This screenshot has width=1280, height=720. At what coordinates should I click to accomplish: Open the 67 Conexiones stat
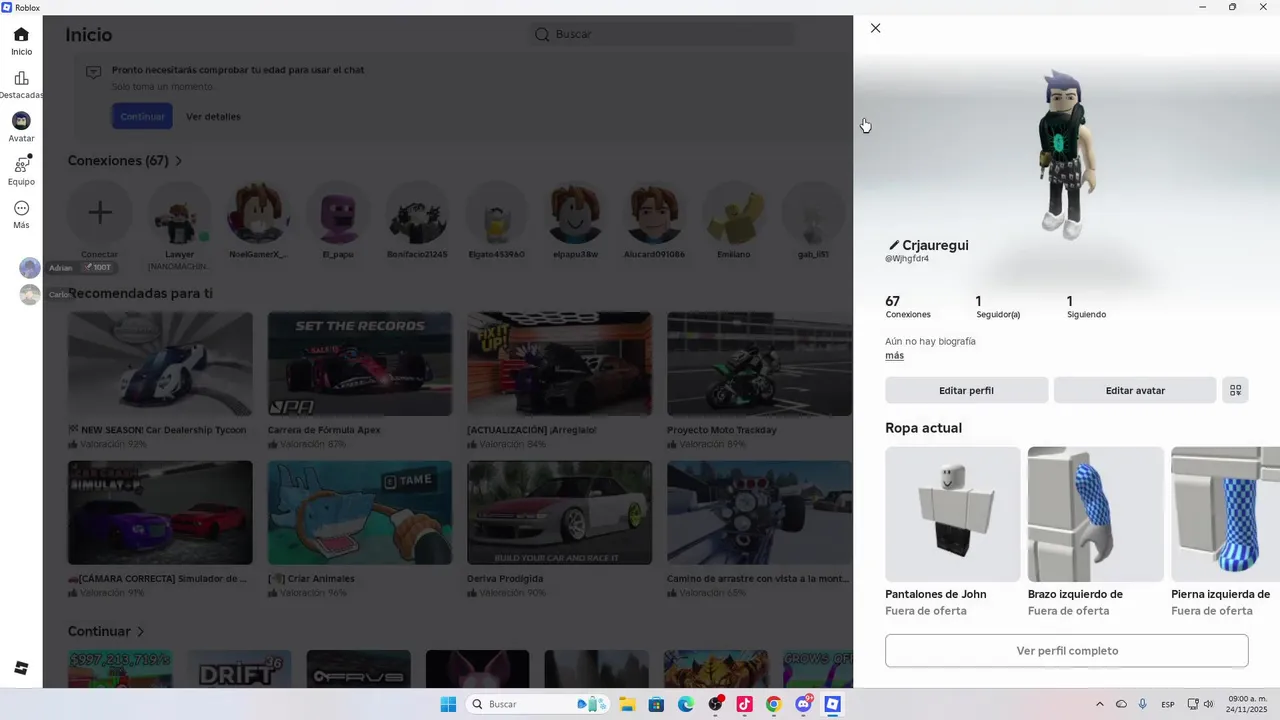click(908, 307)
